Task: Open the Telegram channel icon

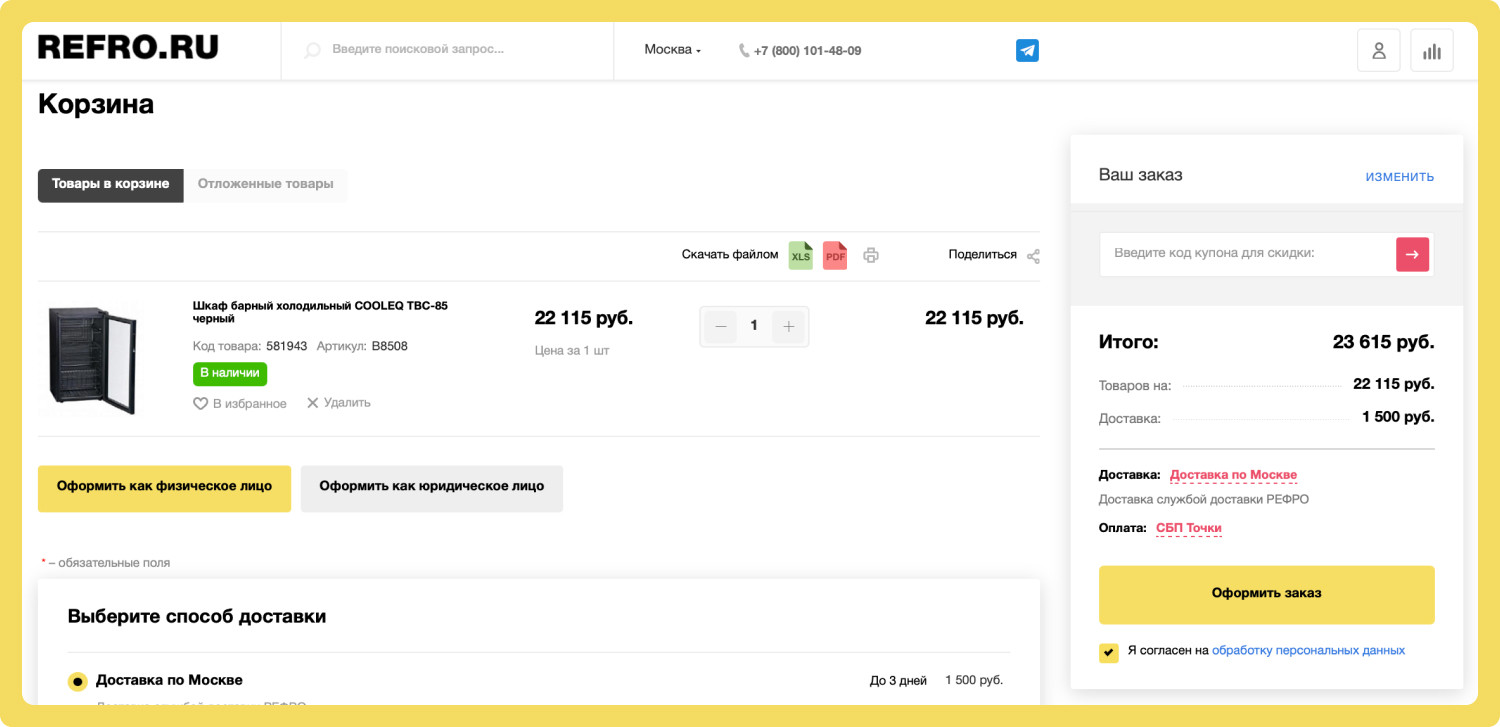Action: (x=1027, y=50)
